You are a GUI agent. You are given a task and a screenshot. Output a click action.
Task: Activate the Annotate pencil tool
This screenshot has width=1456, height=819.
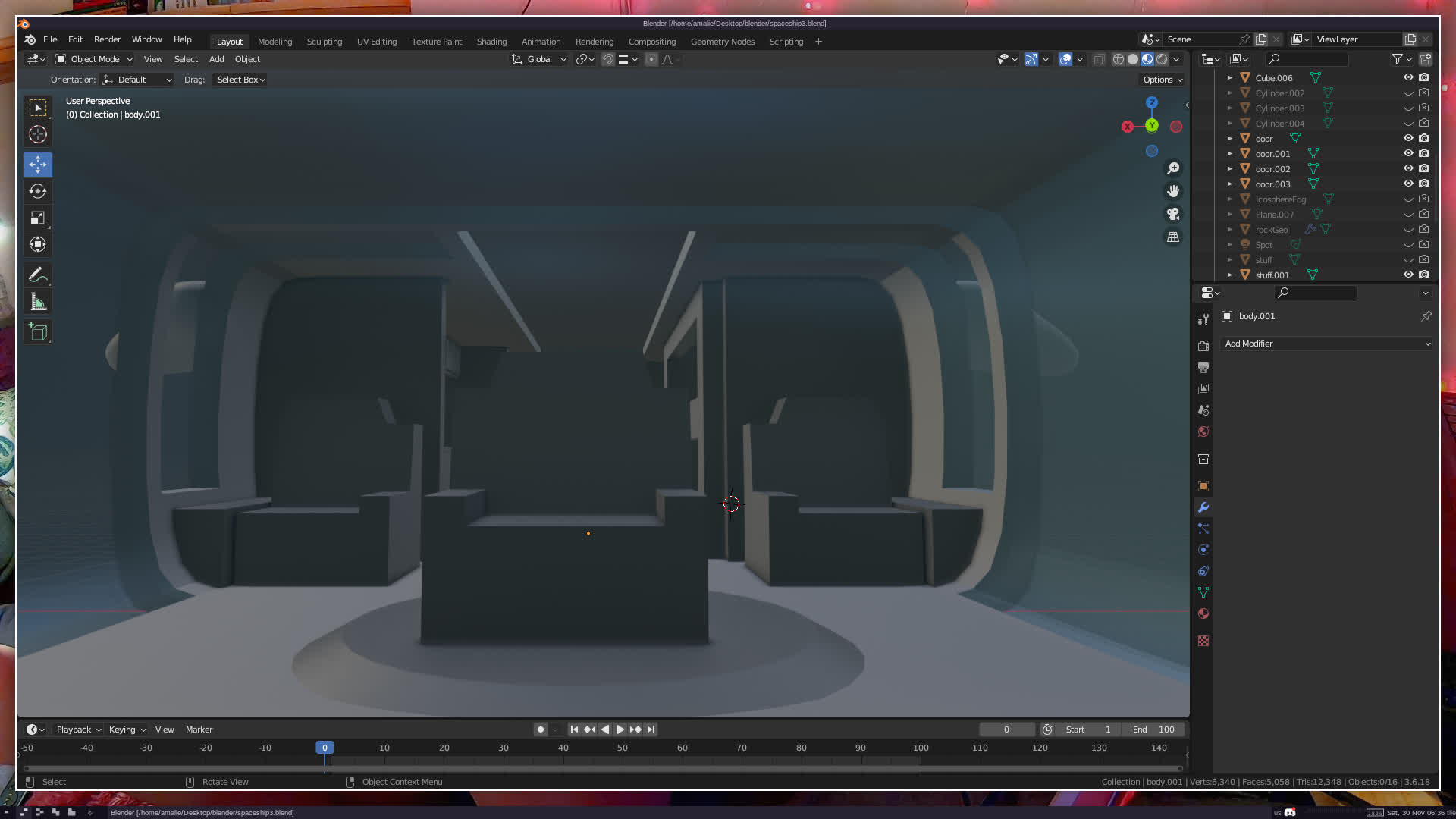[38, 275]
